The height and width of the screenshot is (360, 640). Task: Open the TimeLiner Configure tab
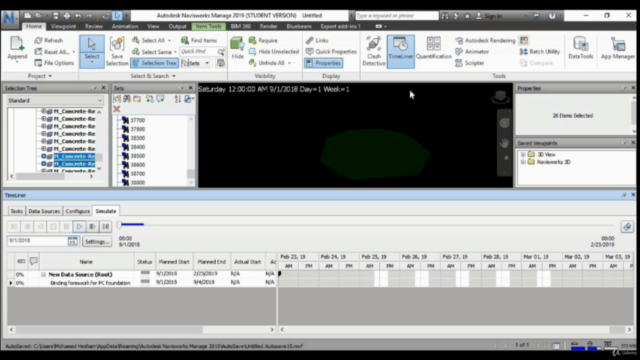[78, 211]
